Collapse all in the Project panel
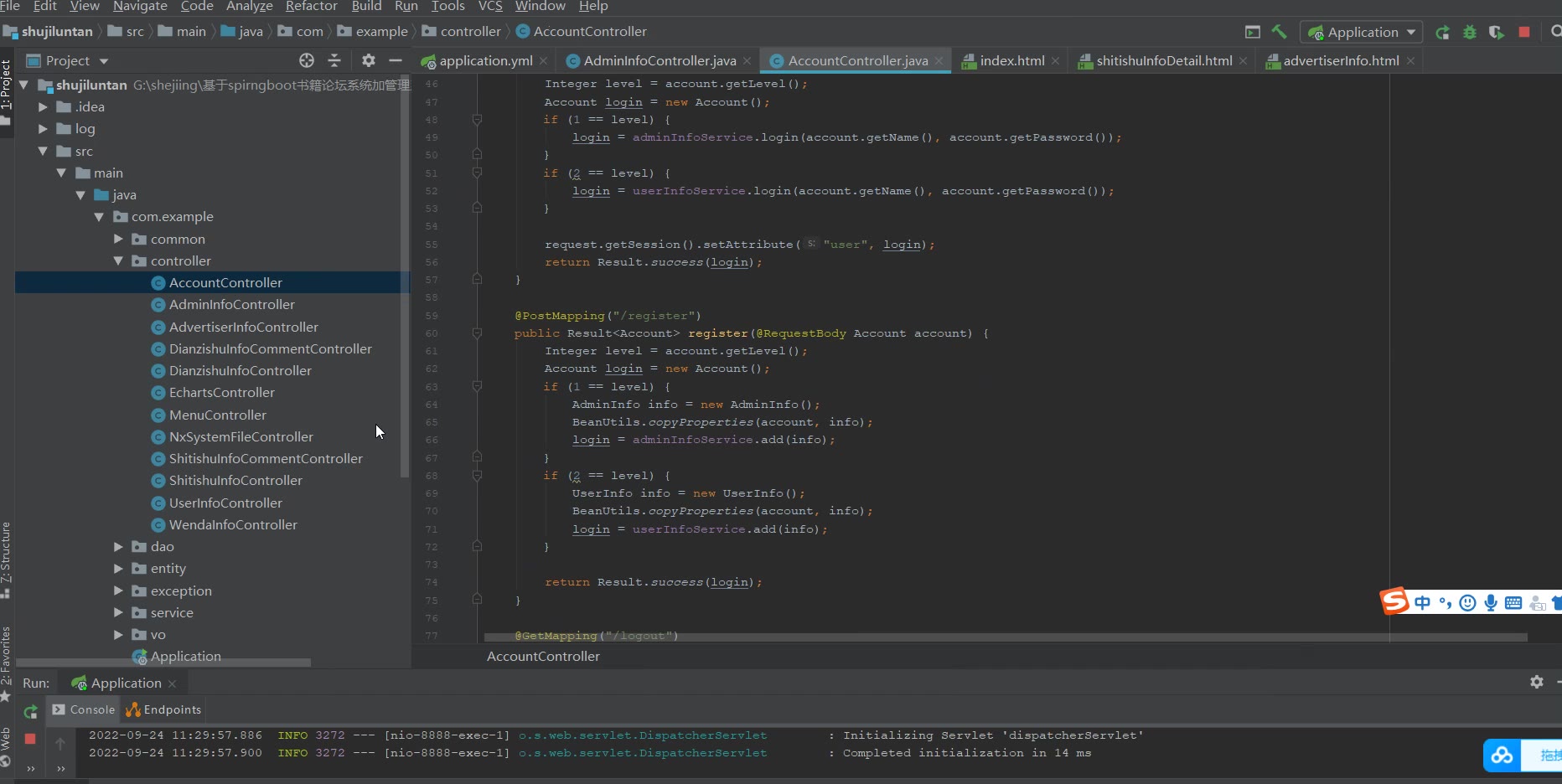Screen dimensions: 1562x784 click(334, 60)
